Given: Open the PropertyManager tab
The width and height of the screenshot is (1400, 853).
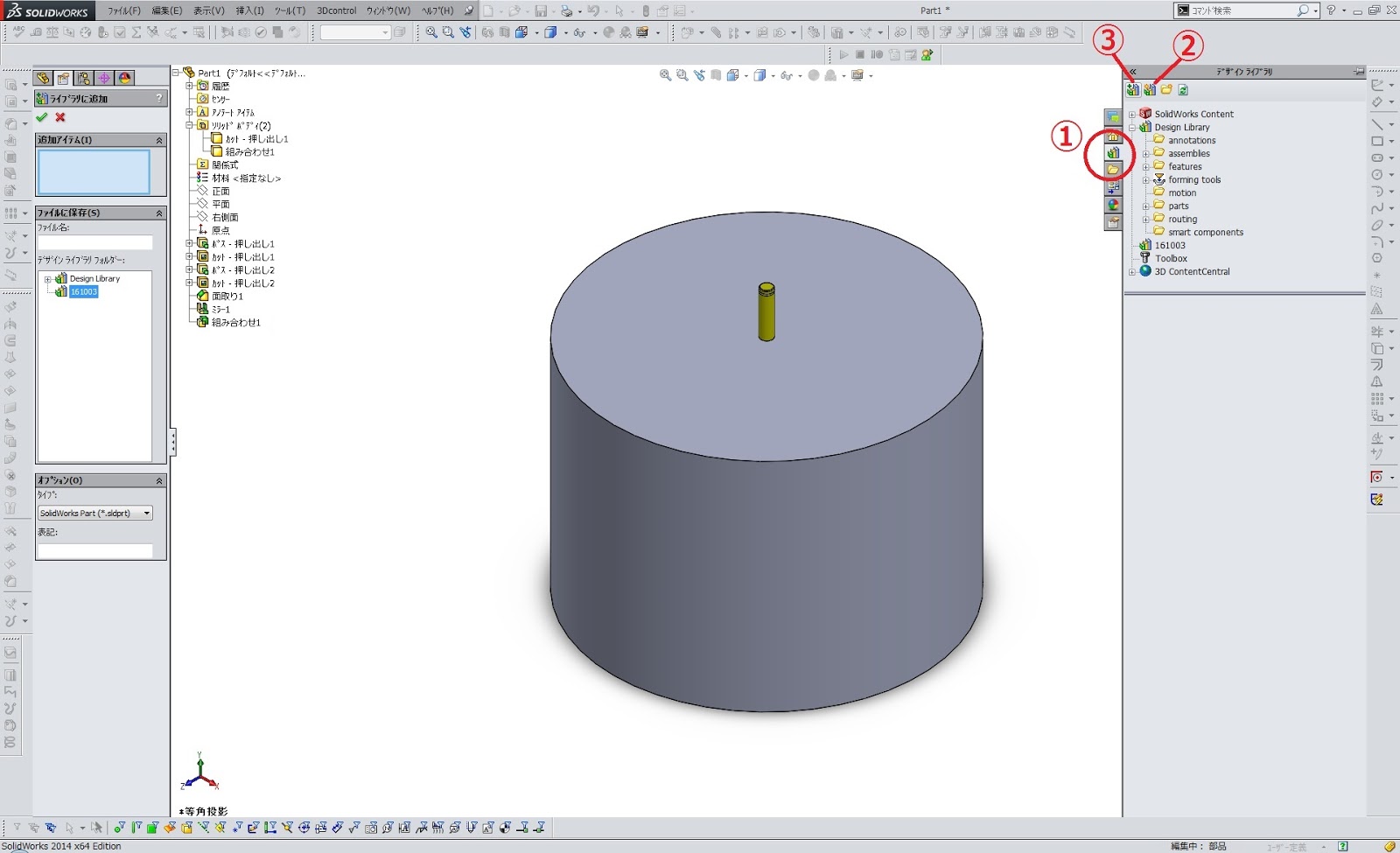Looking at the screenshot, I should (x=63, y=78).
